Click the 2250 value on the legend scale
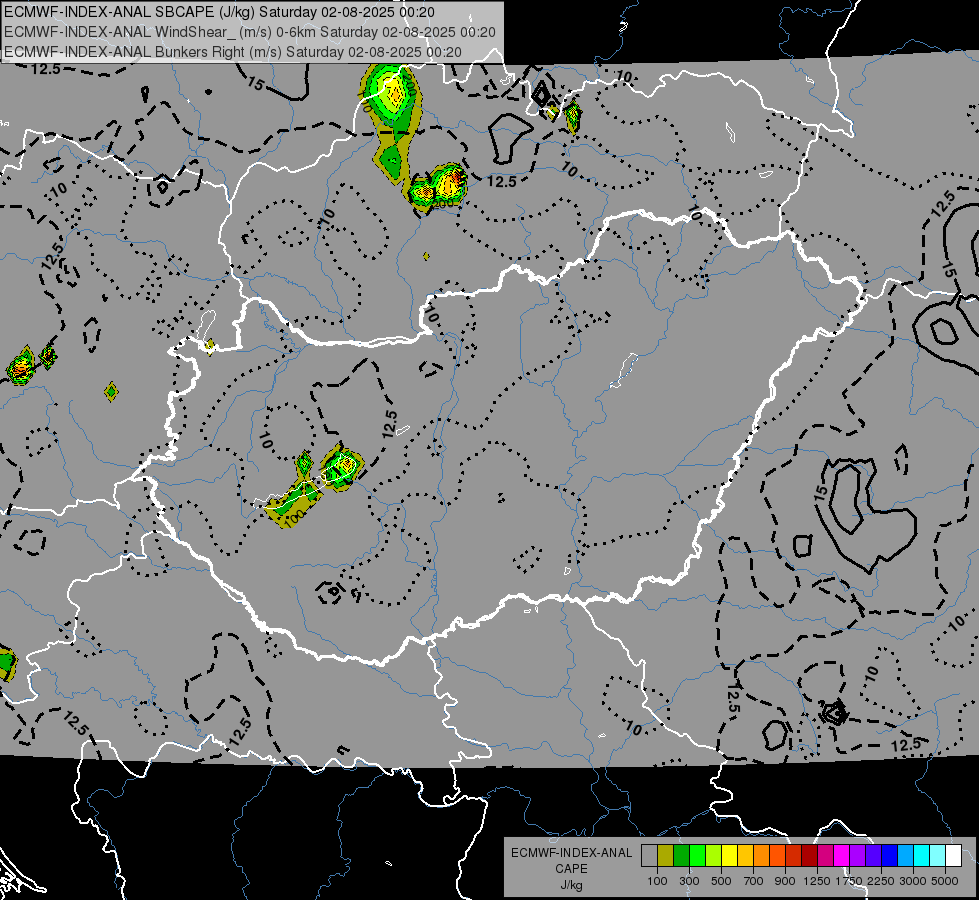The height and width of the screenshot is (900, 979). 882,881
